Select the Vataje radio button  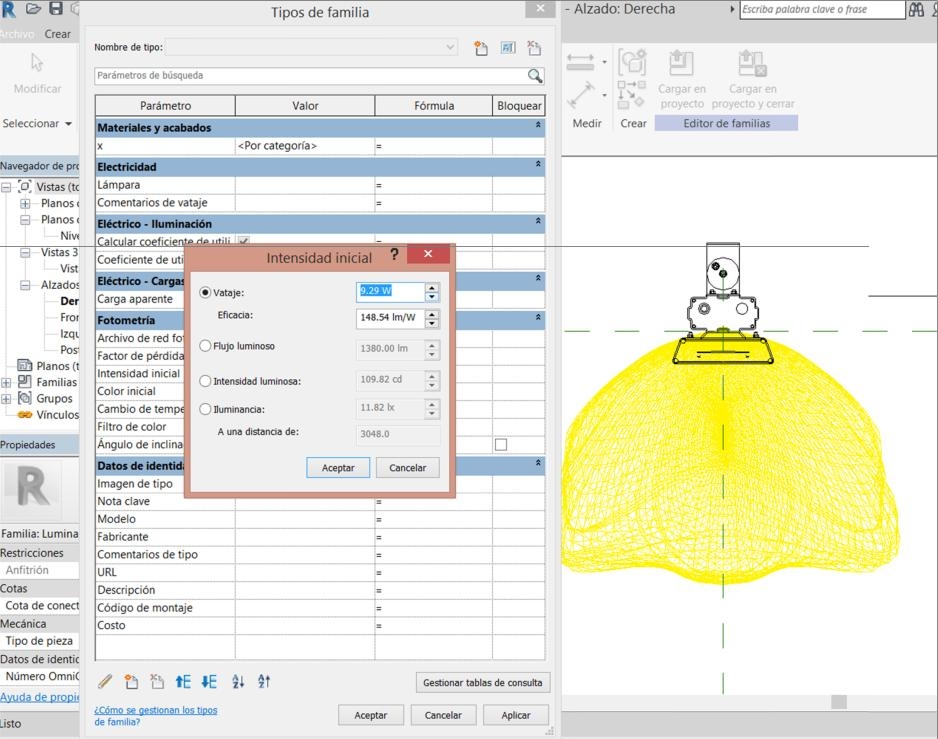206,293
